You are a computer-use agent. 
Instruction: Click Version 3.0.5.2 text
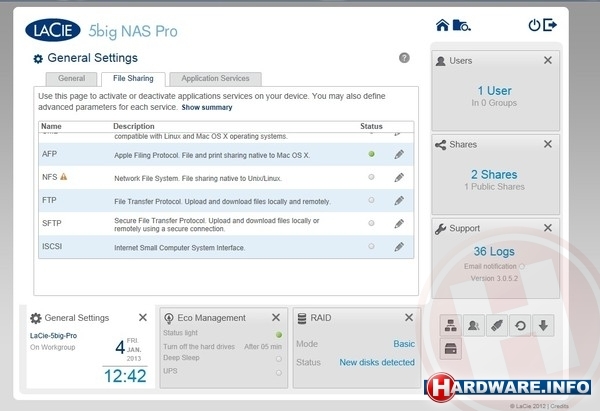[494, 278]
